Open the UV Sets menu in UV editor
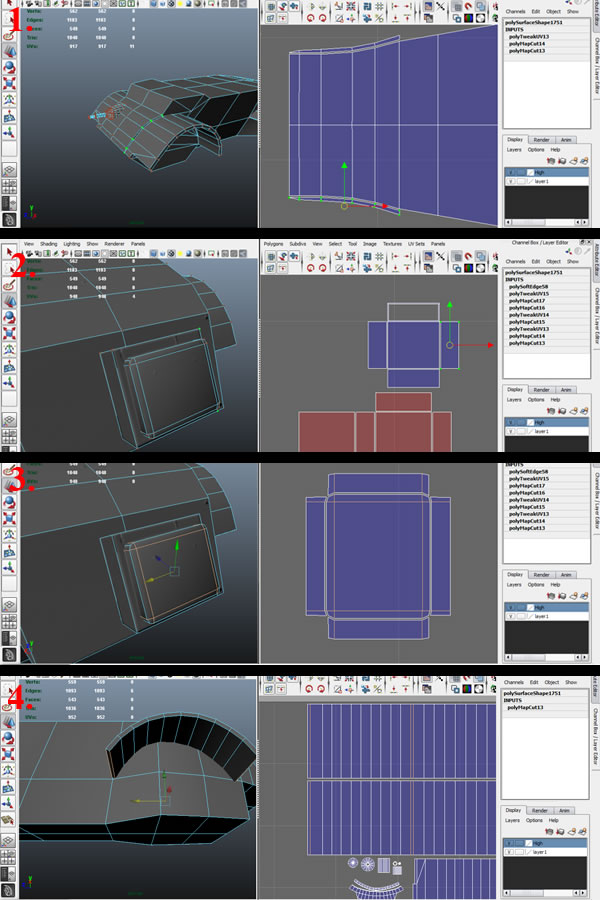The width and height of the screenshot is (600, 900). click(416, 244)
